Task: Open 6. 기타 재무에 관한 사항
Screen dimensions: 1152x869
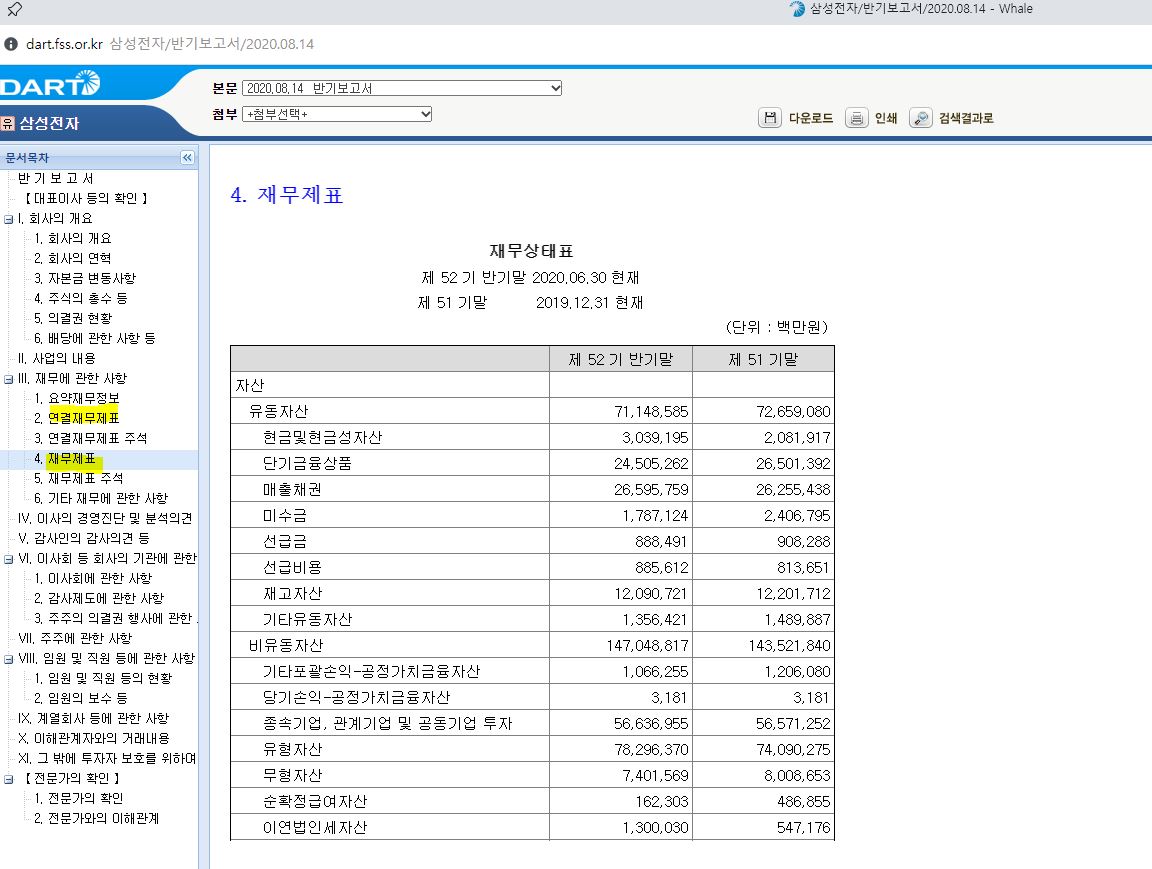Action: point(101,498)
